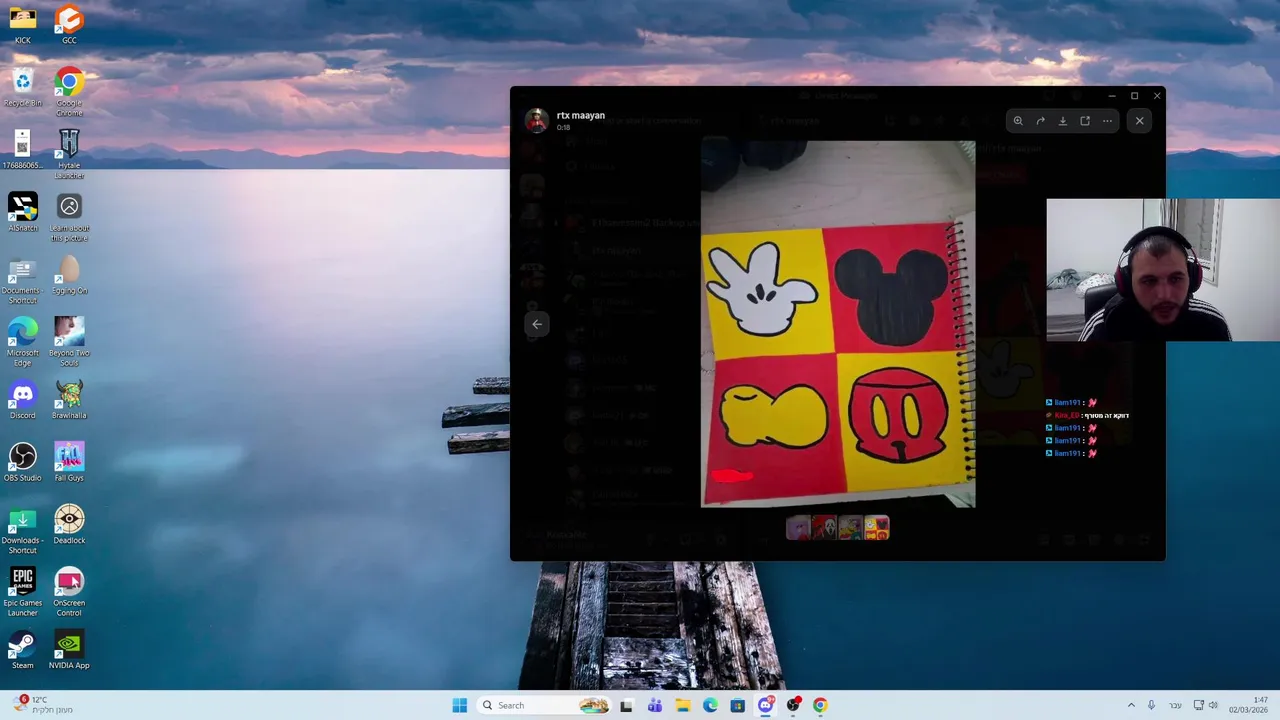1280x720 pixels.
Task: Launch Google Chrome from the desktop
Action: pos(69,92)
